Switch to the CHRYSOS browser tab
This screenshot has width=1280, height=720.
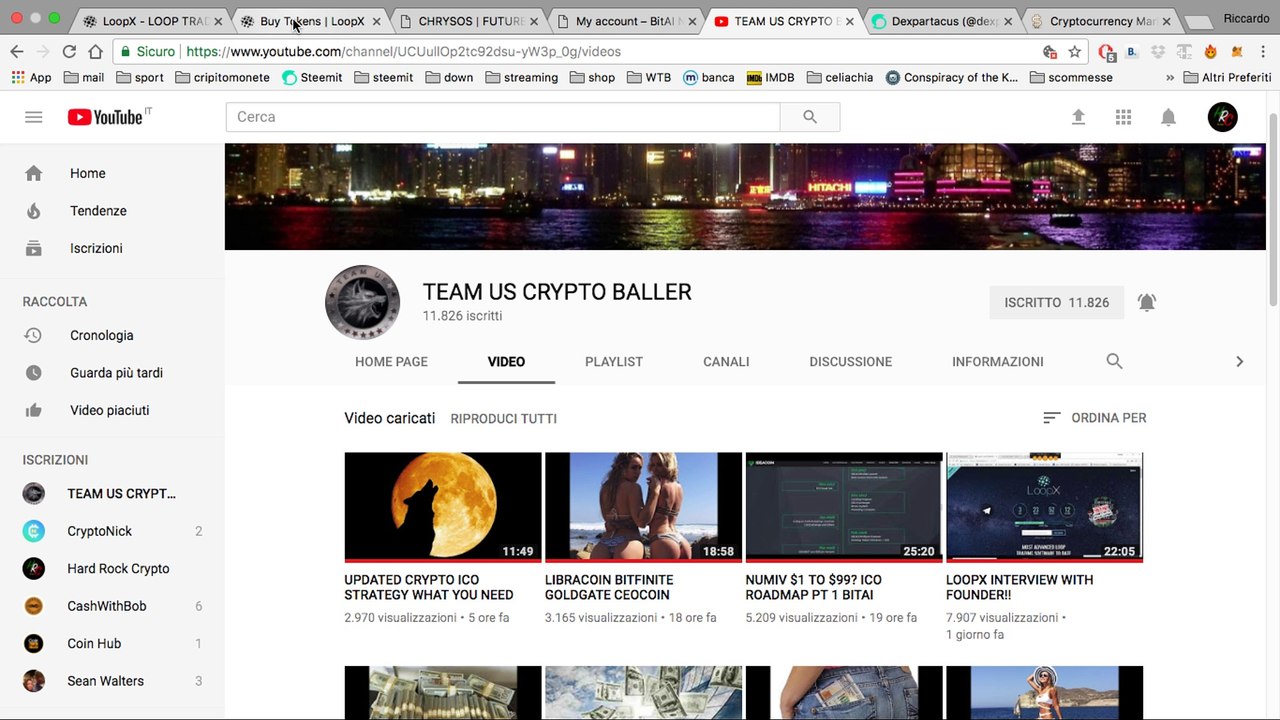(469, 21)
